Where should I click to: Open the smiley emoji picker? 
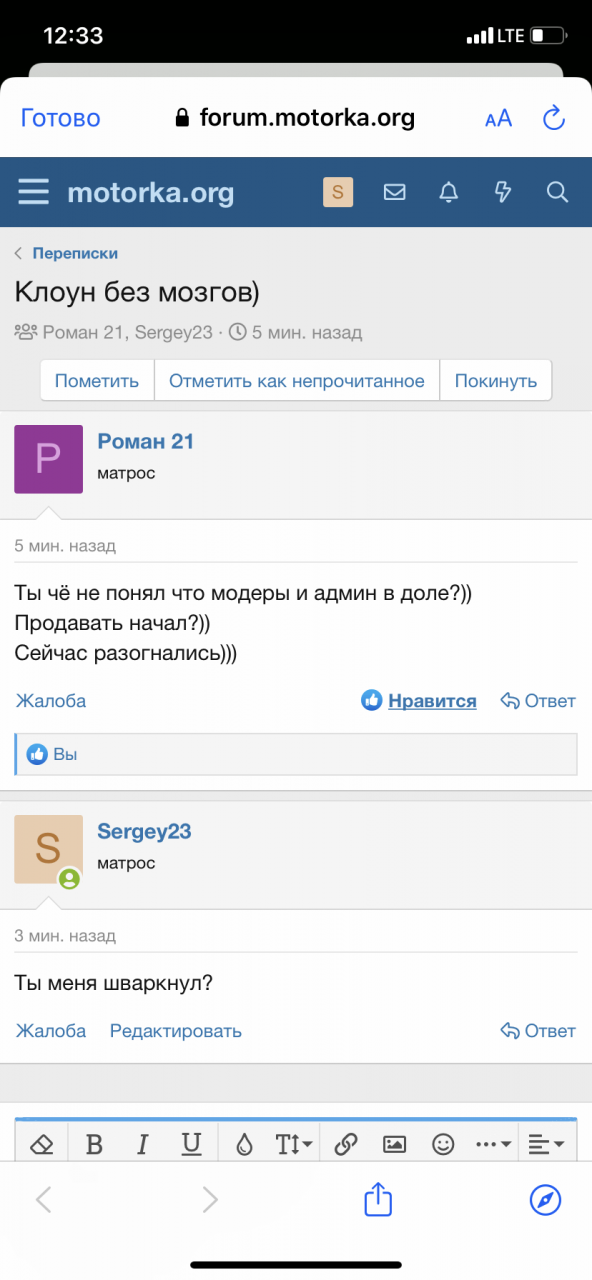tap(443, 1144)
